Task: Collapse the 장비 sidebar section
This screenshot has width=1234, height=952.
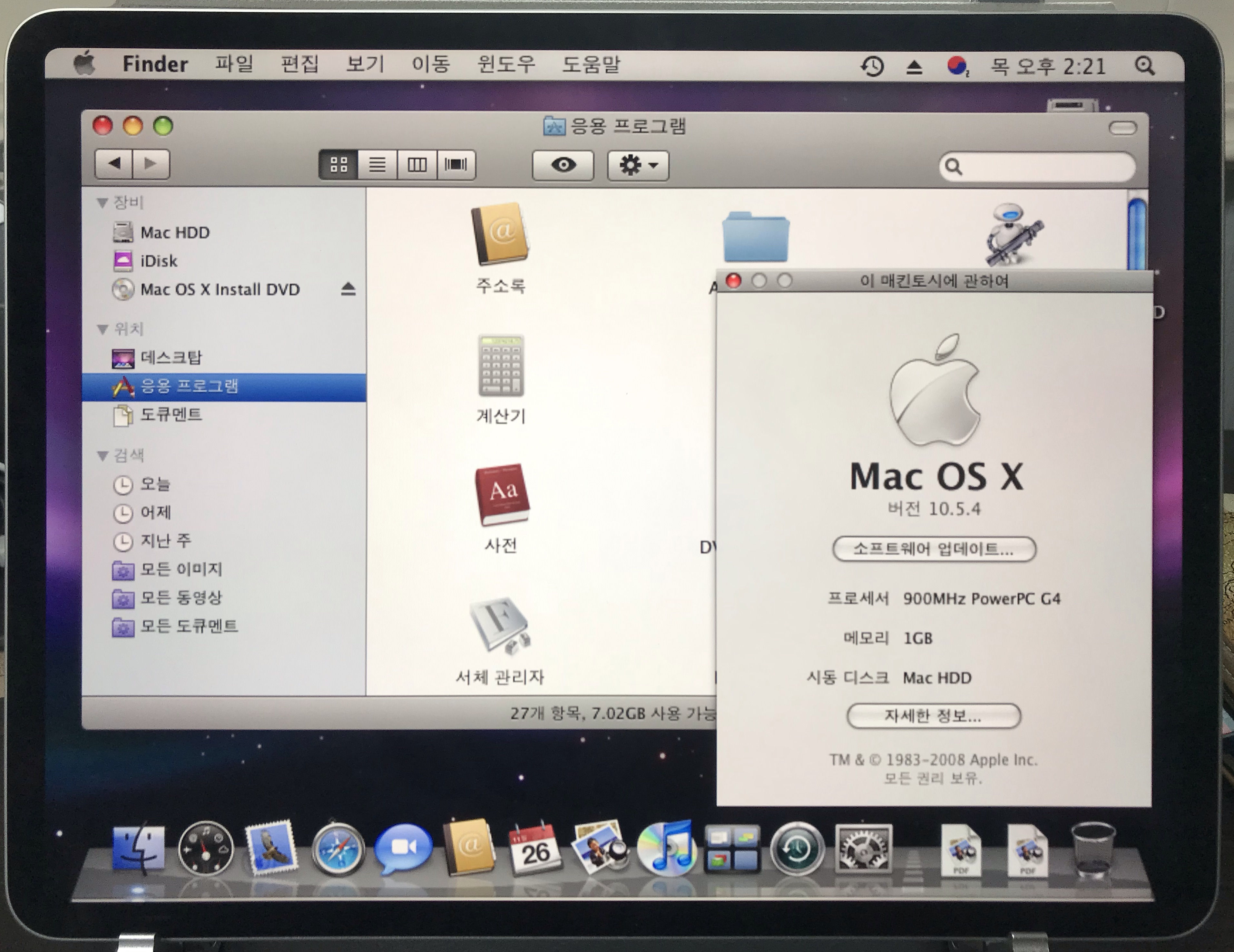Action: [x=102, y=202]
